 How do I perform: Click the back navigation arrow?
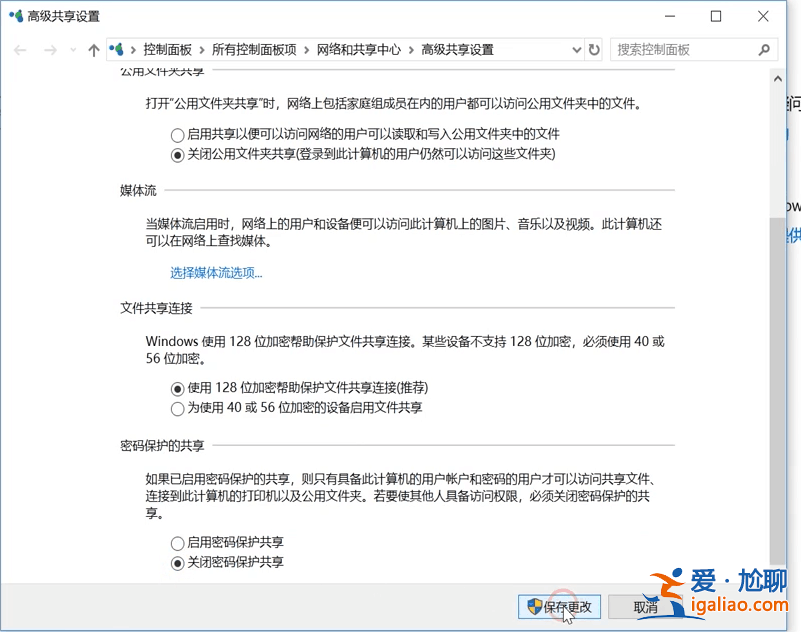tap(20, 49)
